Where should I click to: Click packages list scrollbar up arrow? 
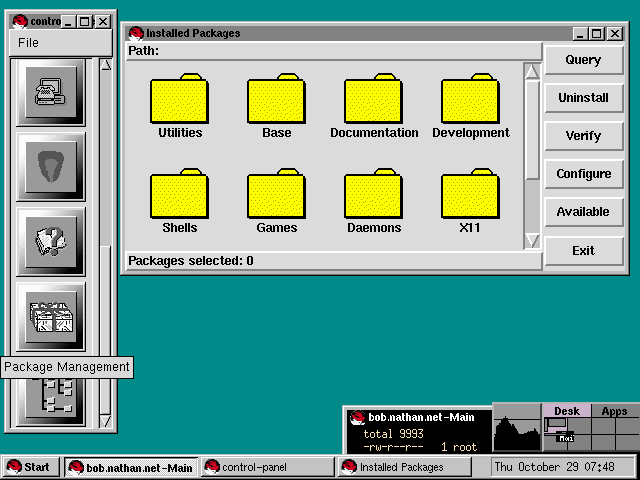[532, 71]
